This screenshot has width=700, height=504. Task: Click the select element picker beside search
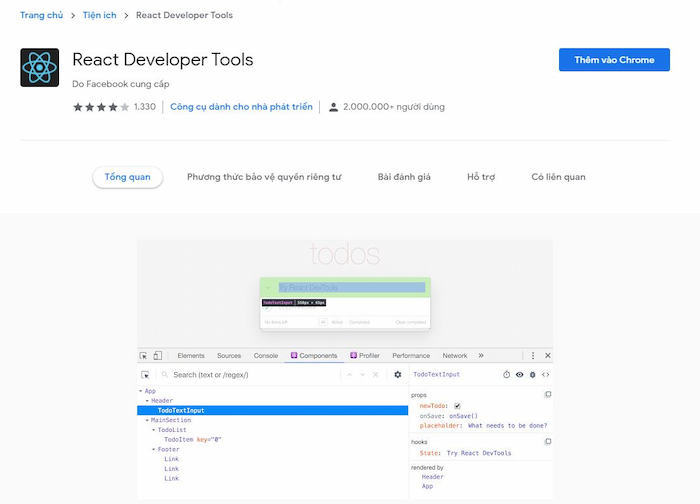tap(144, 375)
